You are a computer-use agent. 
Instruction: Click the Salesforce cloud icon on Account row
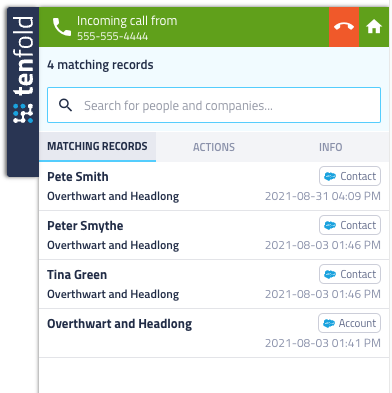[329, 323]
